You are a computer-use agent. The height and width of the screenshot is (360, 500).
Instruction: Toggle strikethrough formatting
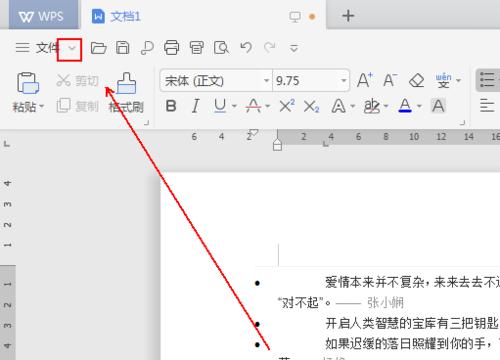[x=253, y=106]
